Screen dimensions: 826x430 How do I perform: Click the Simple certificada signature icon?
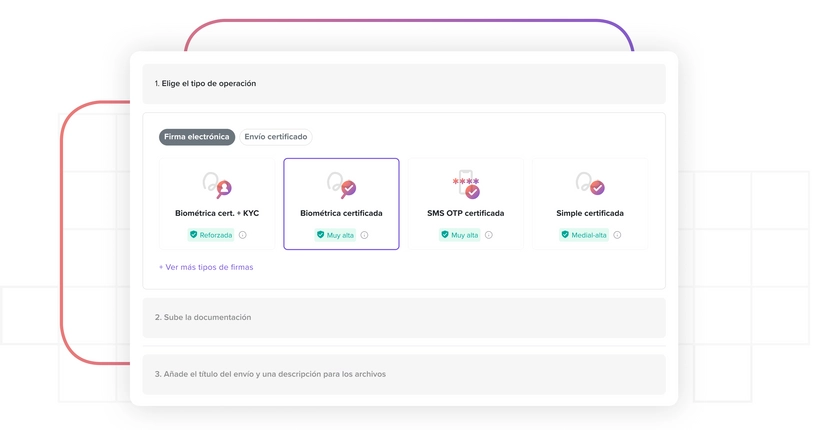[x=589, y=185]
